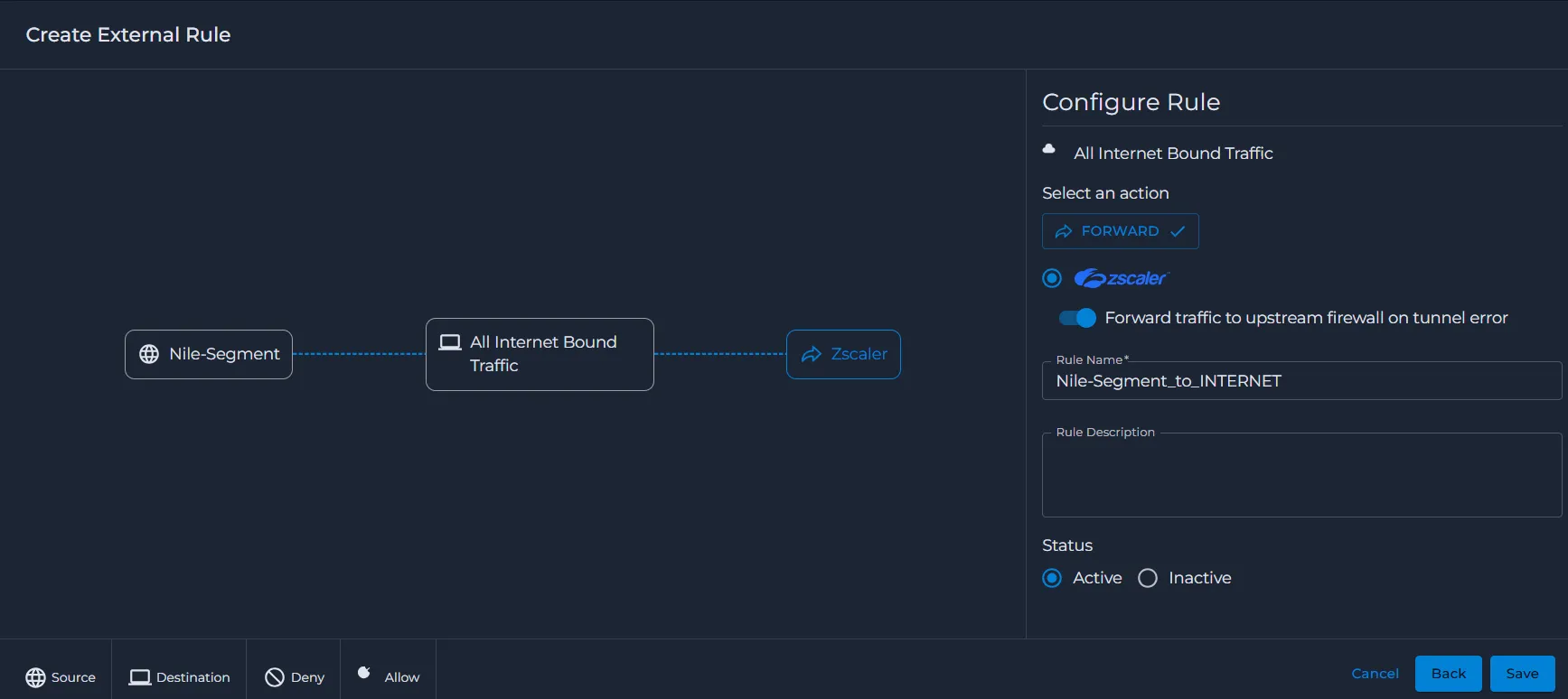Click the "Source" legend label
Image resolution: width=1568 pixels, height=699 pixels.
(73, 677)
